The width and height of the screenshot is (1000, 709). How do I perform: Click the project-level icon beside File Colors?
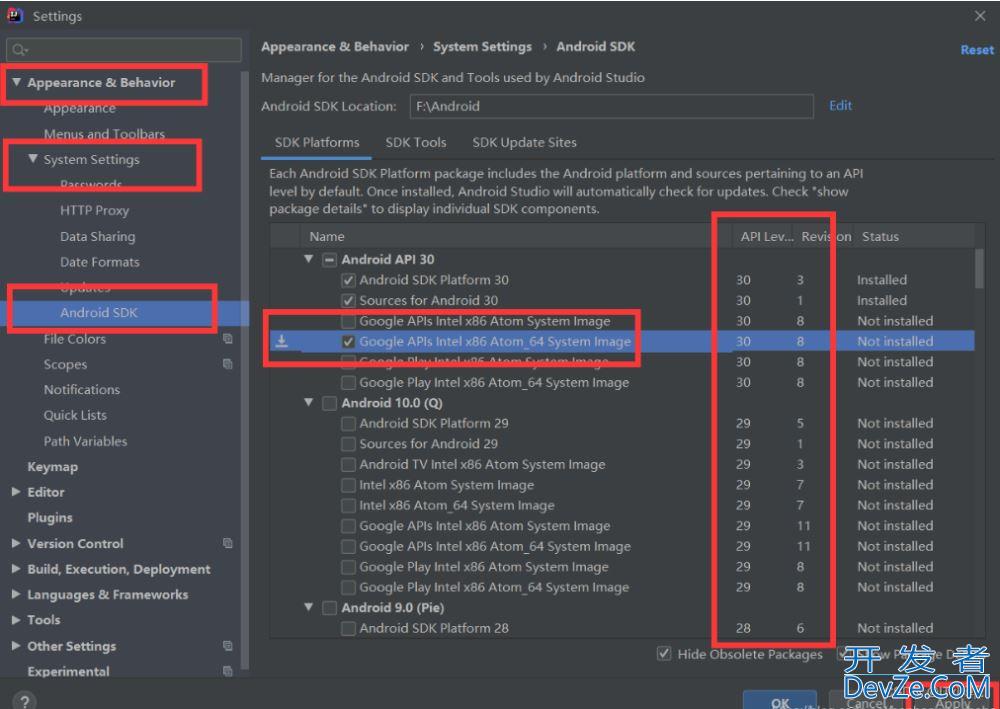tap(228, 339)
